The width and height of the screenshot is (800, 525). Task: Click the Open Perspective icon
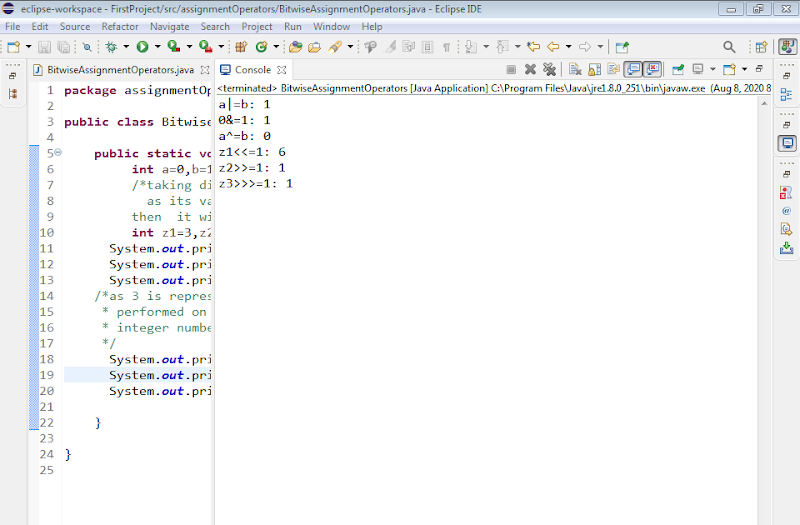coord(761,47)
